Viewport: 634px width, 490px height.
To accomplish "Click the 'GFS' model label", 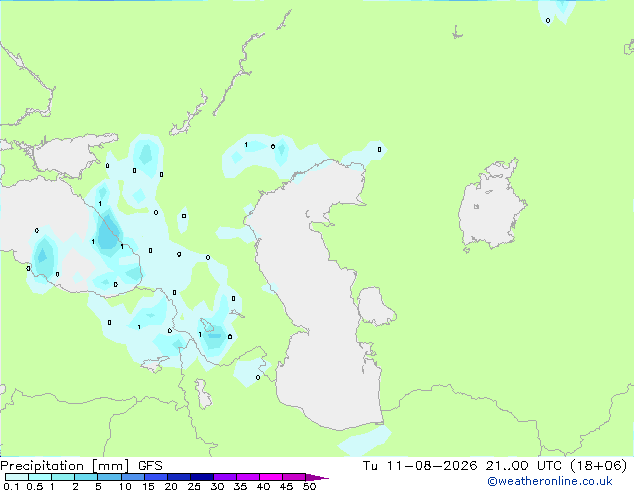I will 150,466.
